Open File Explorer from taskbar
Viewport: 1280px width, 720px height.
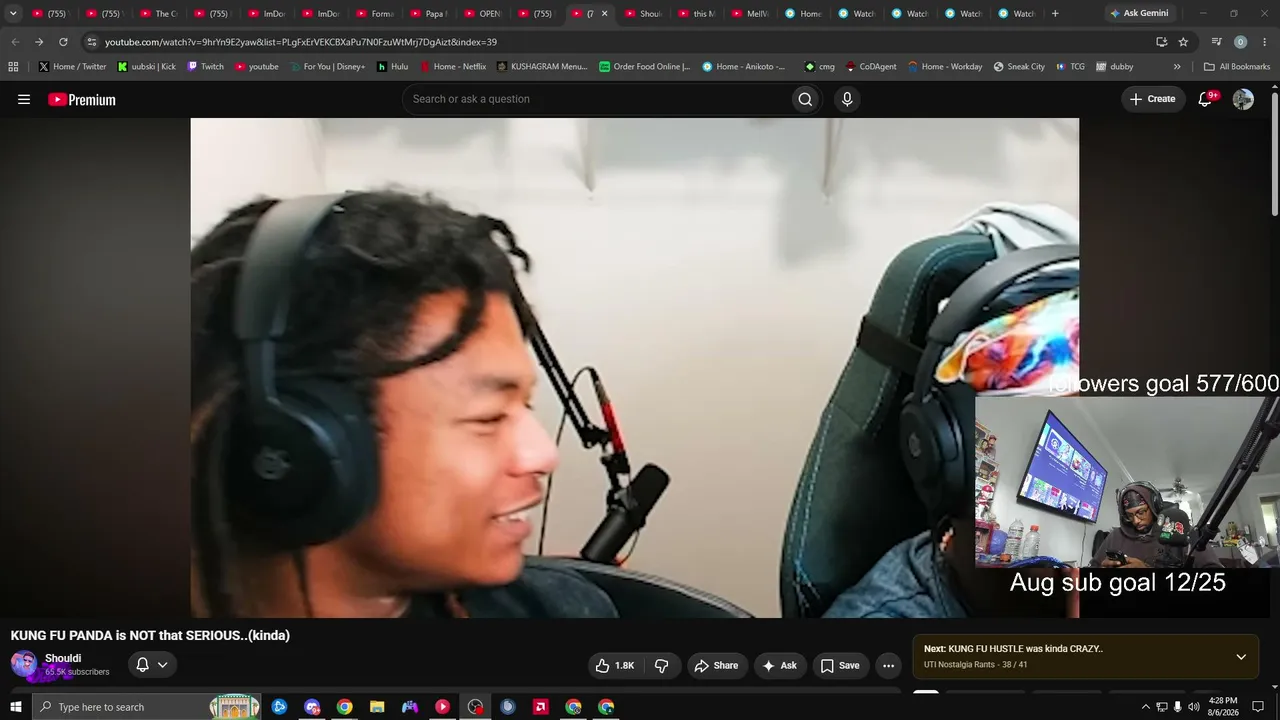377,707
